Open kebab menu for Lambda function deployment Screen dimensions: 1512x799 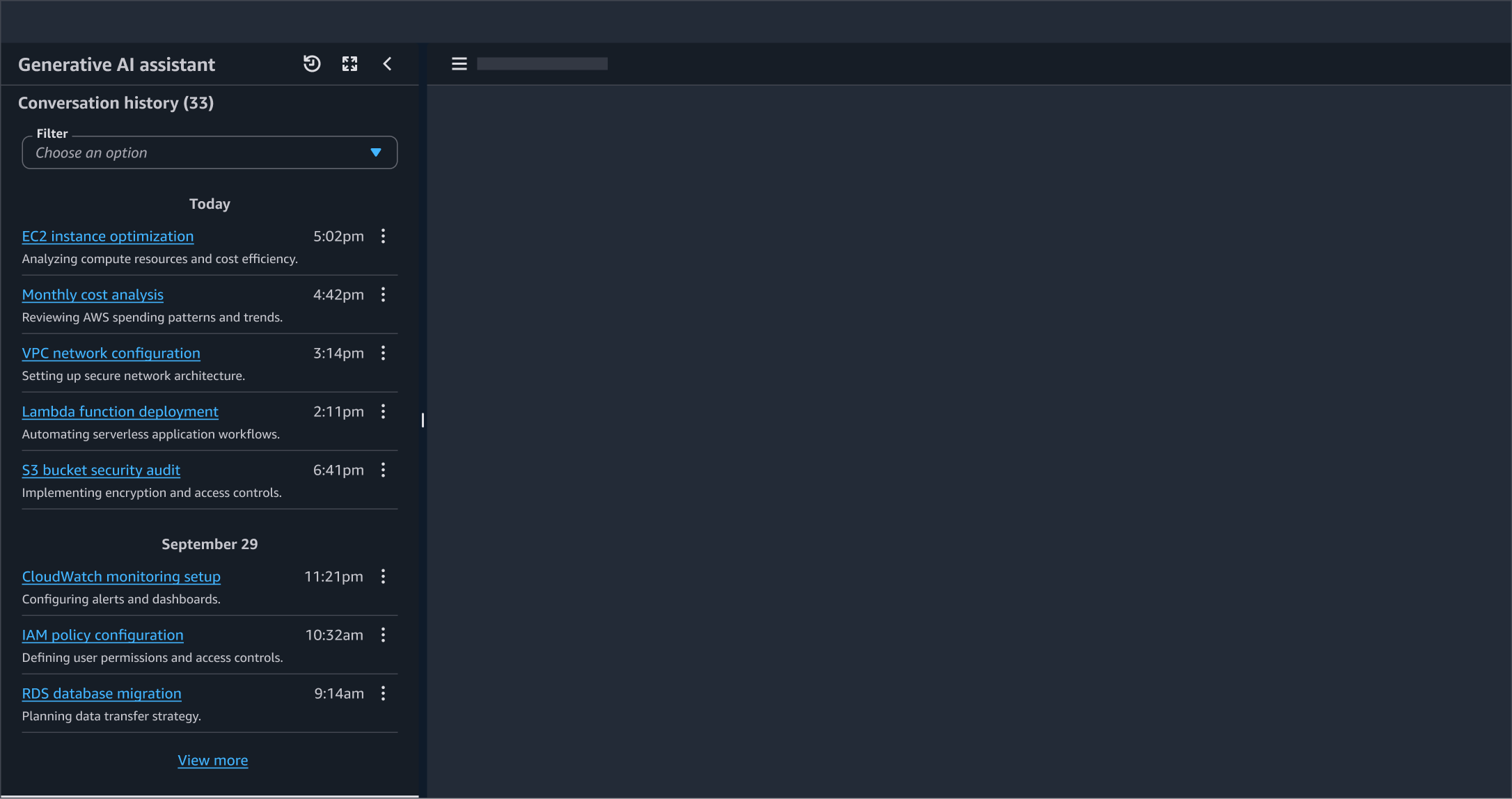383,411
